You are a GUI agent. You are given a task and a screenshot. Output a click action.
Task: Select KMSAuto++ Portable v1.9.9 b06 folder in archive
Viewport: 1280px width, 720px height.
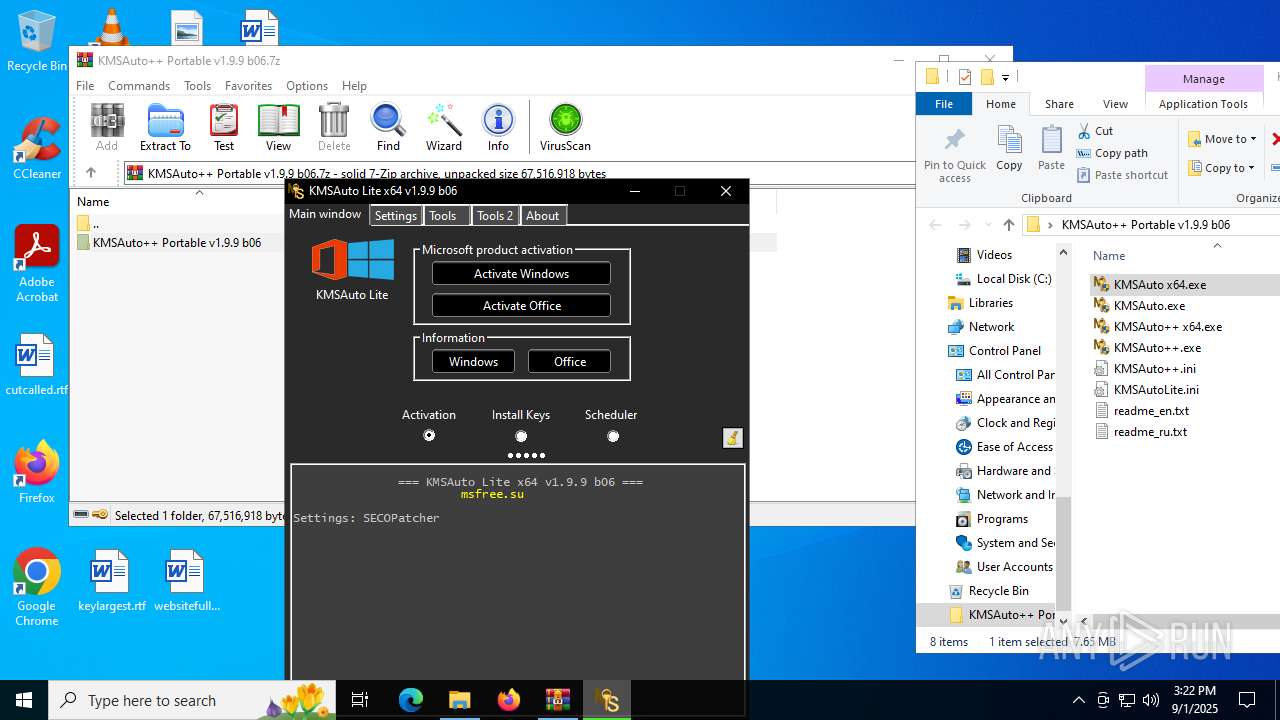click(x=170, y=243)
